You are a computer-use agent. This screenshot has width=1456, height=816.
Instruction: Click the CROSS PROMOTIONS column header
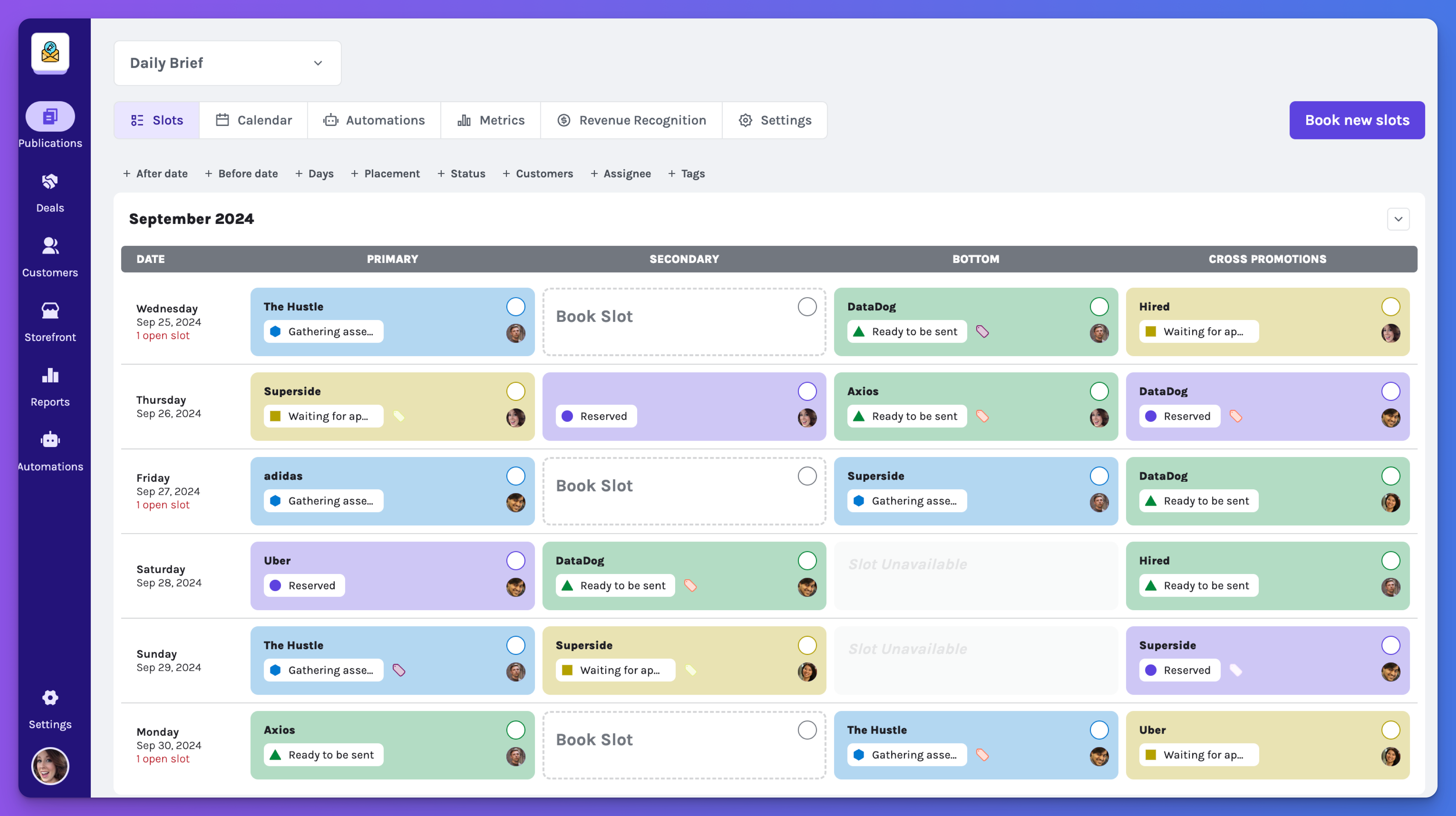click(x=1267, y=259)
